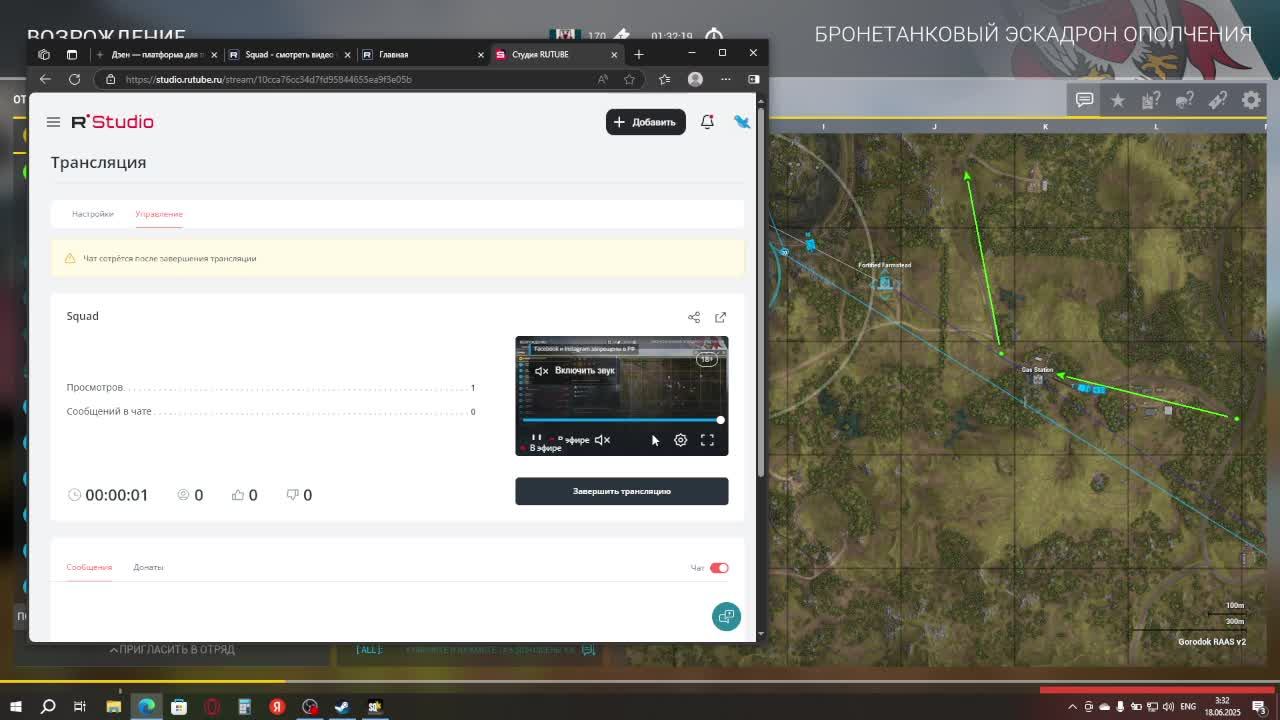Click the stream duration timer 00:00:01
The image size is (1280, 720).
(x=116, y=495)
